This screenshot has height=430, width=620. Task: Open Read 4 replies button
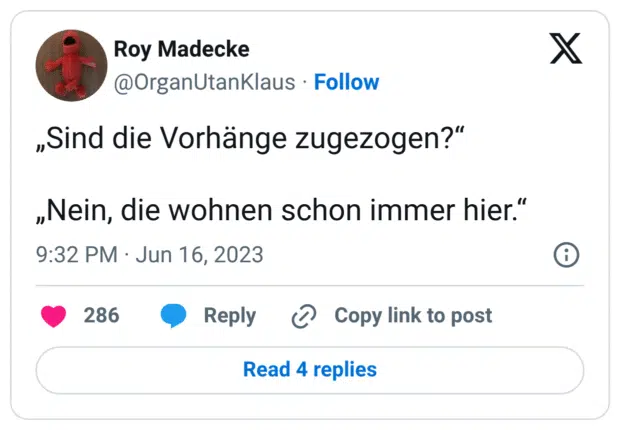pyautogui.click(x=310, y=370)
